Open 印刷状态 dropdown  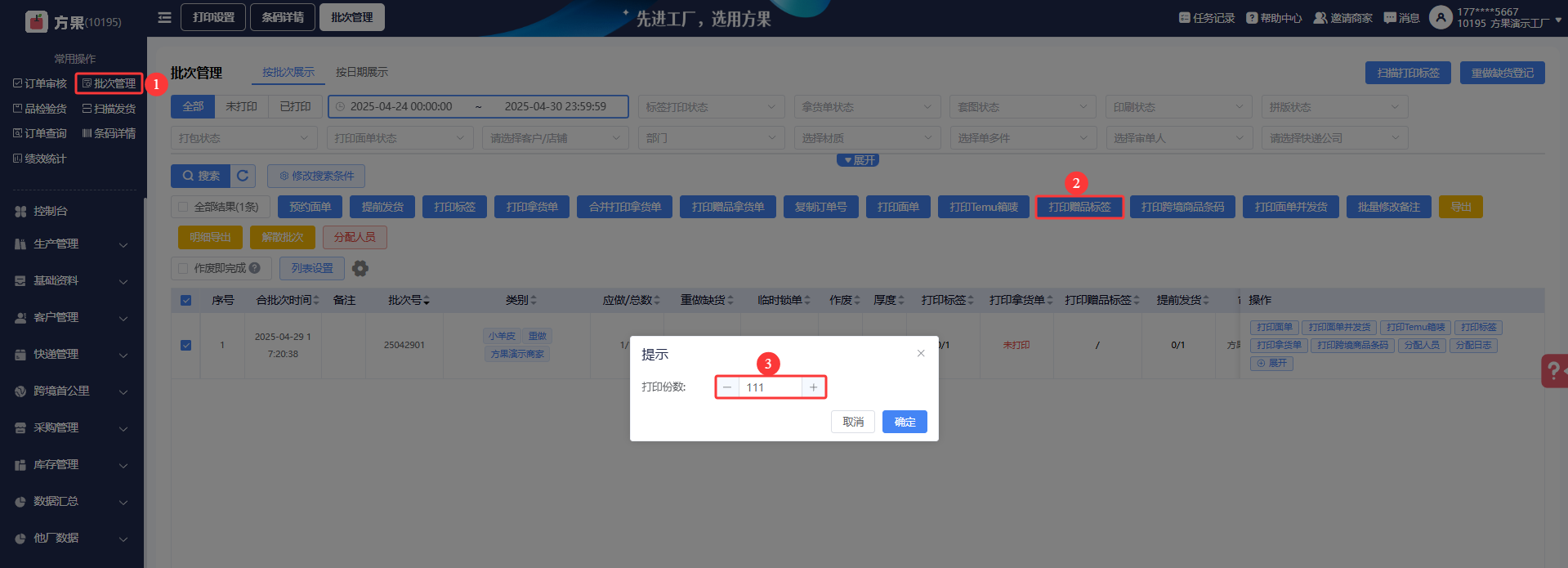click(x=1179, y=107)
